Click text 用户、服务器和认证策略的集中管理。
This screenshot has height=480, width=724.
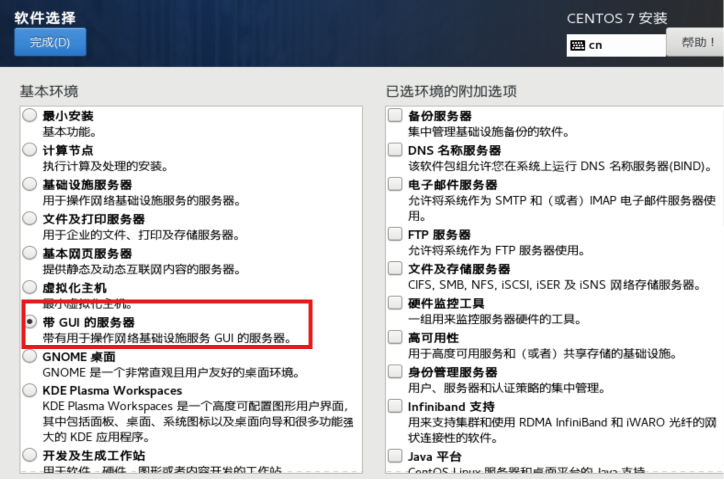507,388
